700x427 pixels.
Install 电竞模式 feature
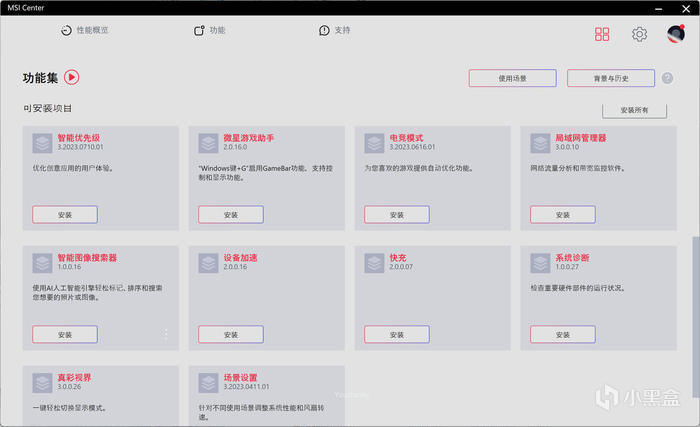point(397,215)
